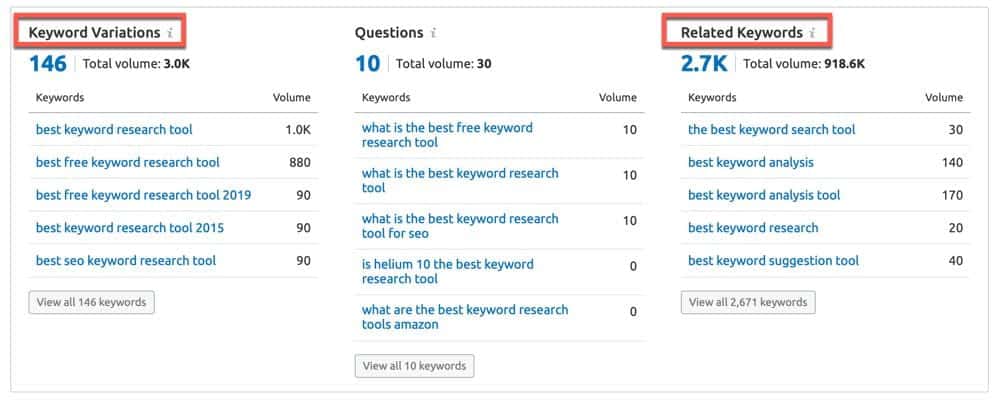Open question 'what is the best free keyword research tool'
1000x400 pixels.
(447, 135)
